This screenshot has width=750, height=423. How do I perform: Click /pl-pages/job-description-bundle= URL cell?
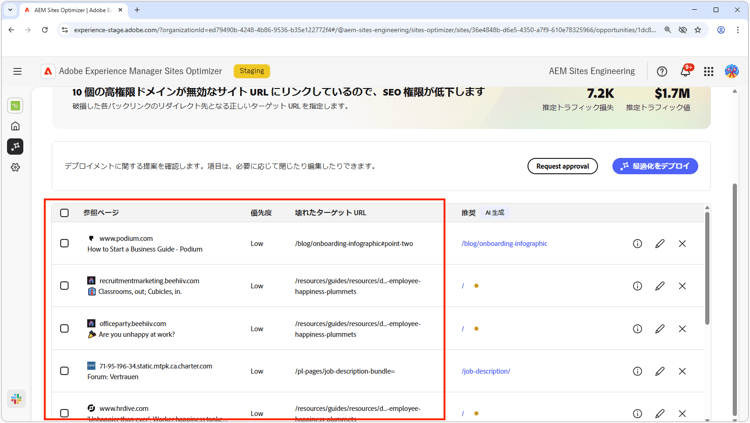click(345, 371)
